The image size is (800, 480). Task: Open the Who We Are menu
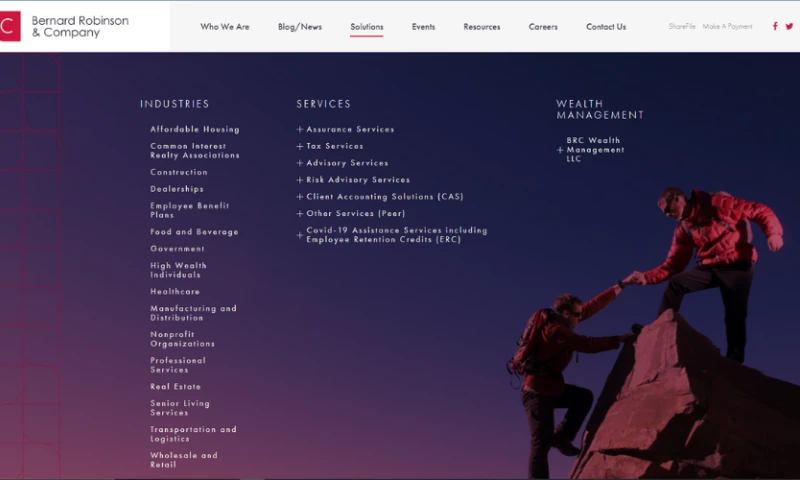pyautogui.click(x=225, y=27)
